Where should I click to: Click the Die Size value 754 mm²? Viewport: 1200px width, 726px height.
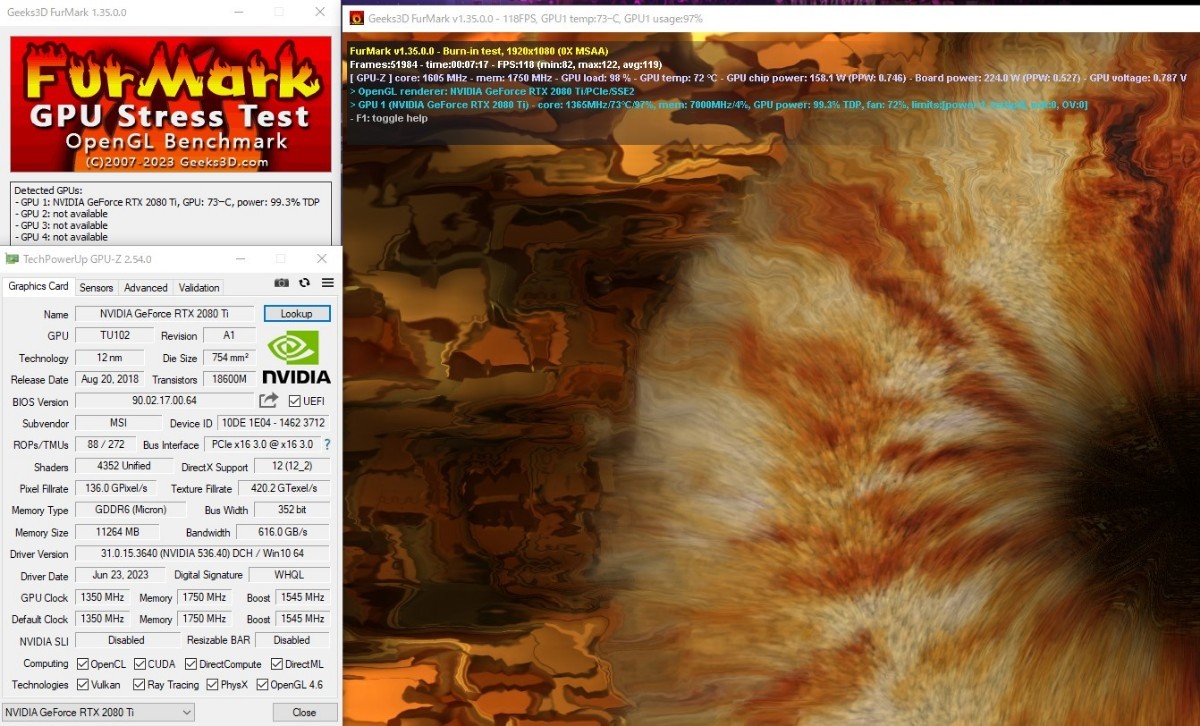point(230,357)
